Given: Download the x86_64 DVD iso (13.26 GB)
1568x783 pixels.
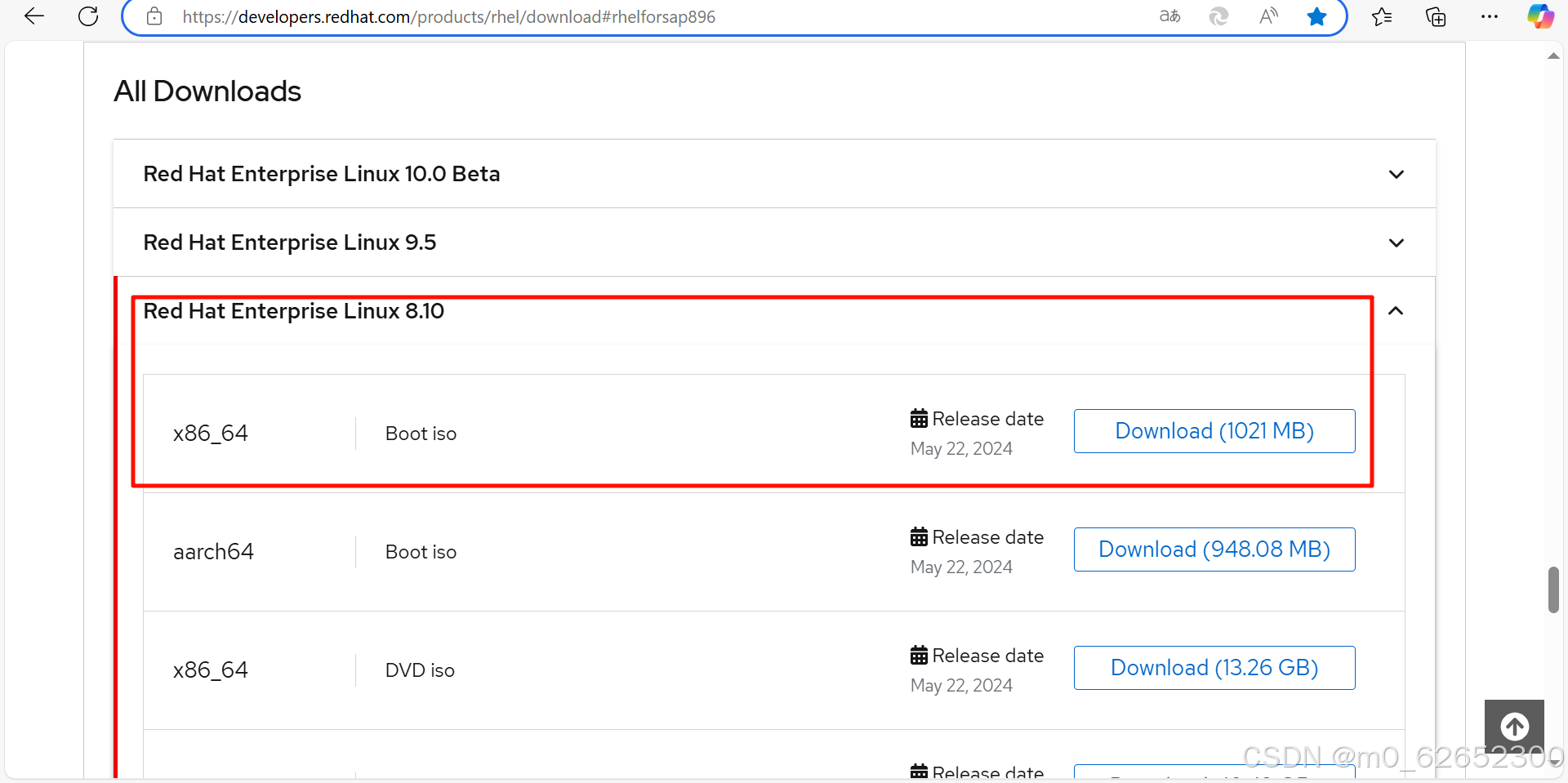Looking at the screenshot, I should click(x=1214, y=668).
